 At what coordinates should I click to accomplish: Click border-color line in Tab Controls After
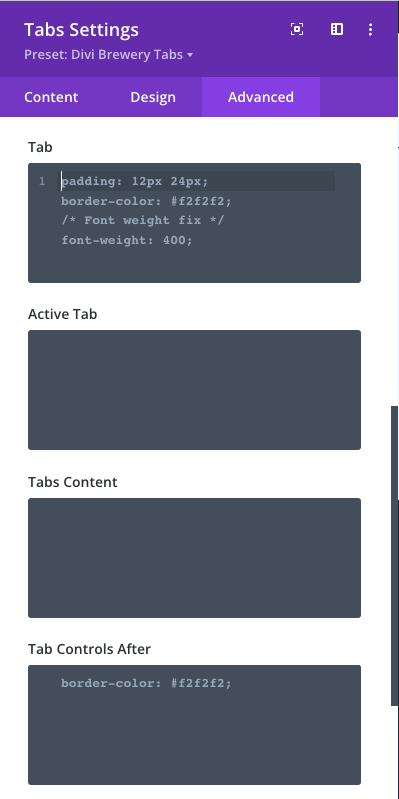coord(146,683)
